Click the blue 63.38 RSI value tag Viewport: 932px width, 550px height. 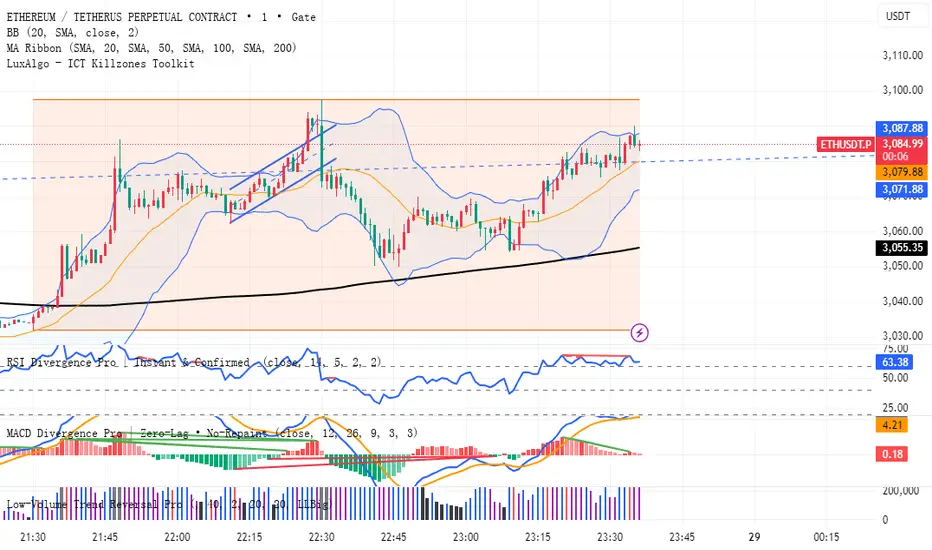(890, 362)
